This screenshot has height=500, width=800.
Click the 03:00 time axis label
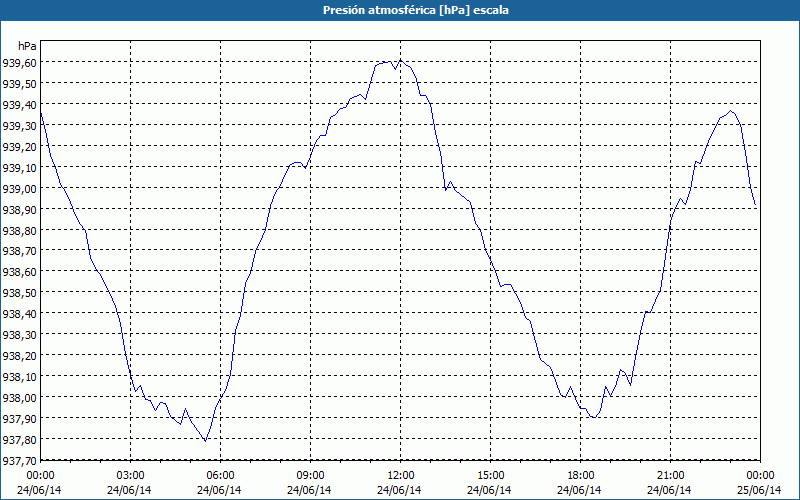[131, 476]
